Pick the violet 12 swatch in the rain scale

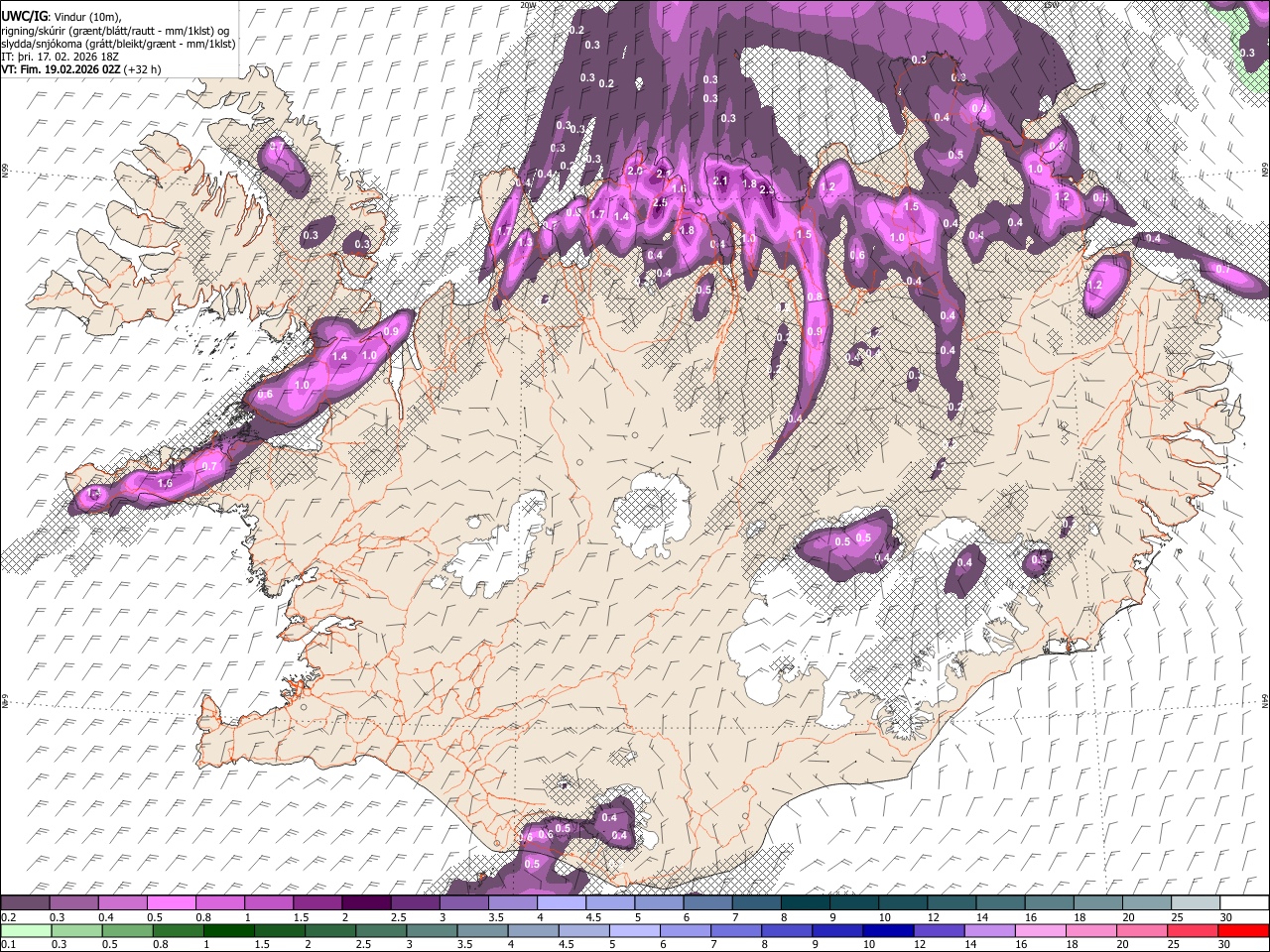pyautogui.click(x=939, y=930)
